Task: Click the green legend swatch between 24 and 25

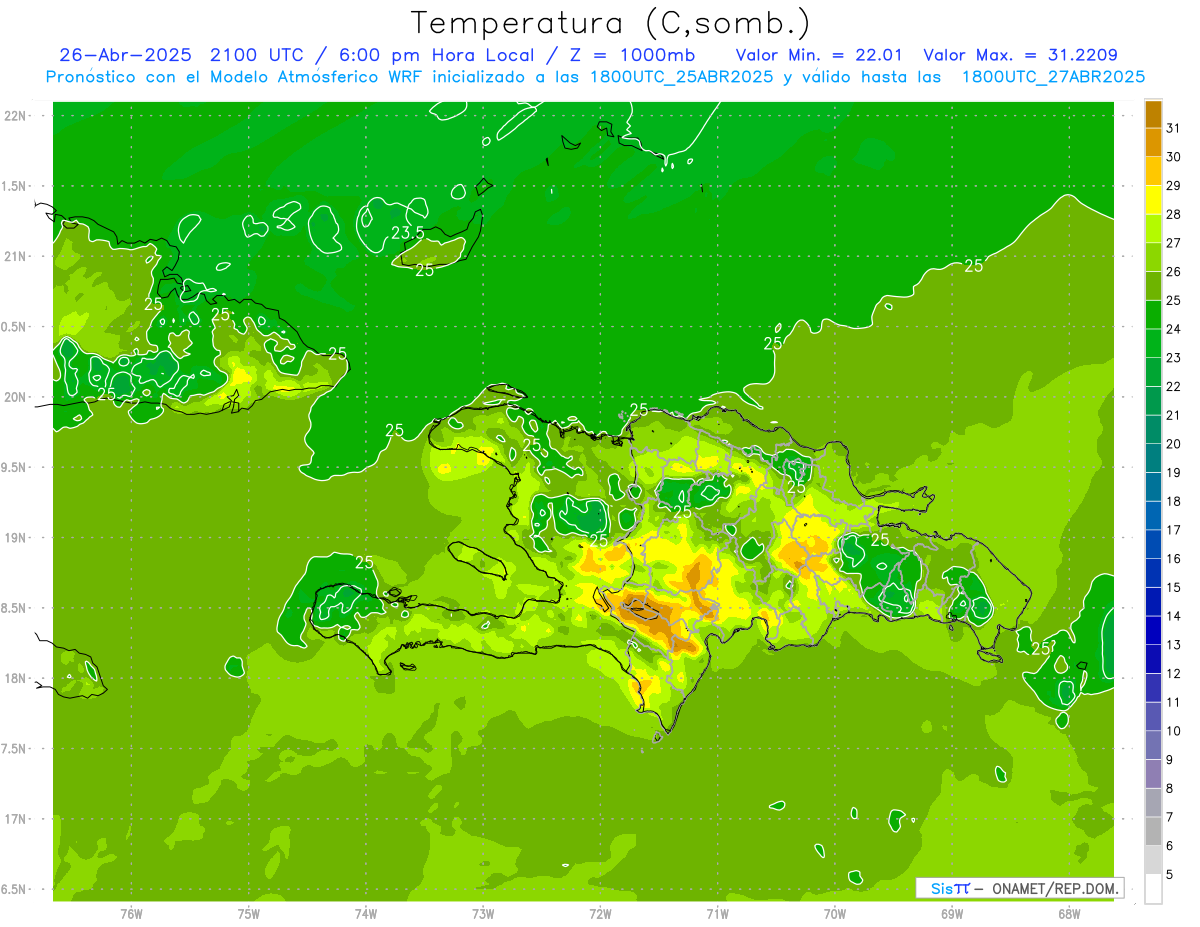Action: 1153,315
